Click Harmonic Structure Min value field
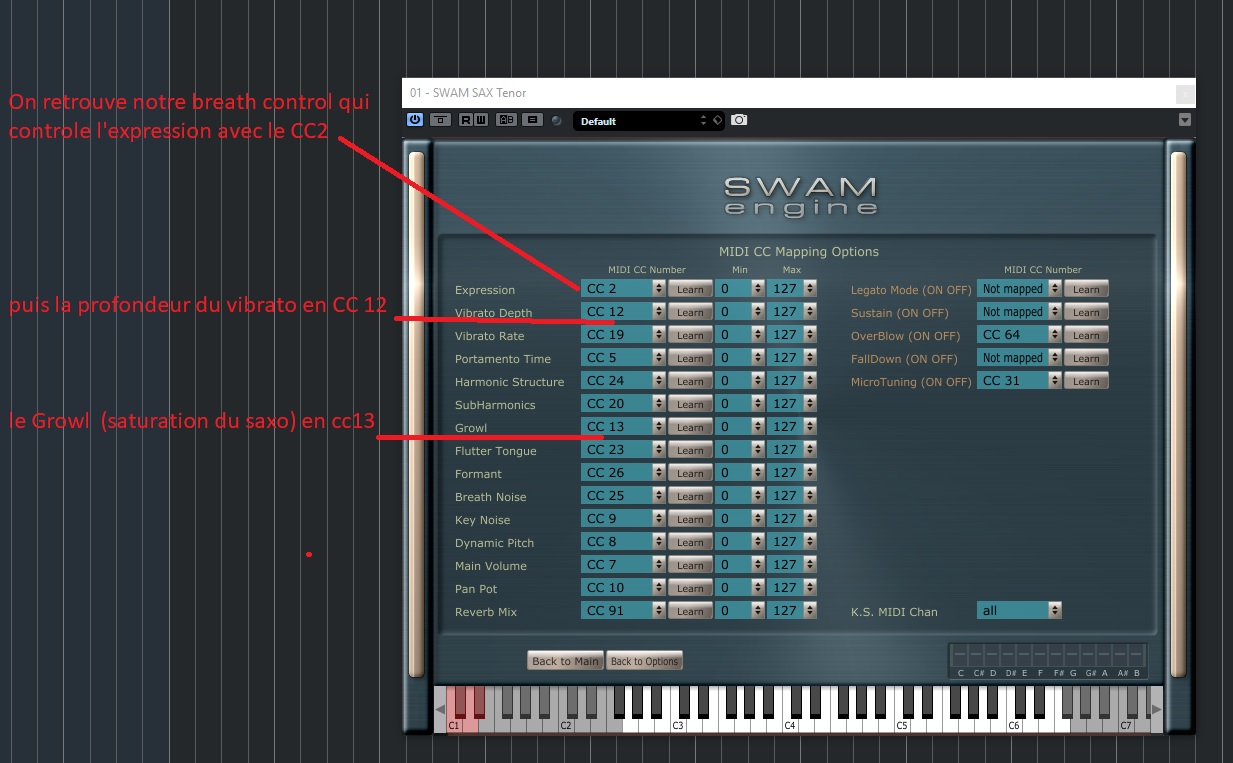1233x763 pixels. click(x=734, y=381)
